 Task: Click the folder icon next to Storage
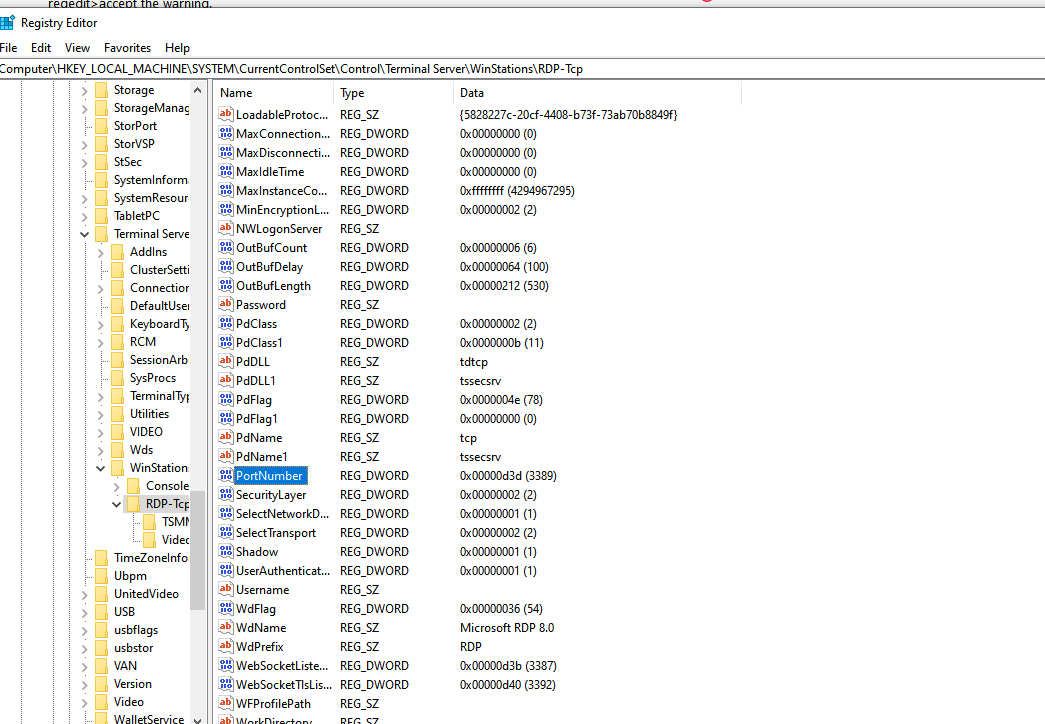pyautogui.click(x=103, y=89)
